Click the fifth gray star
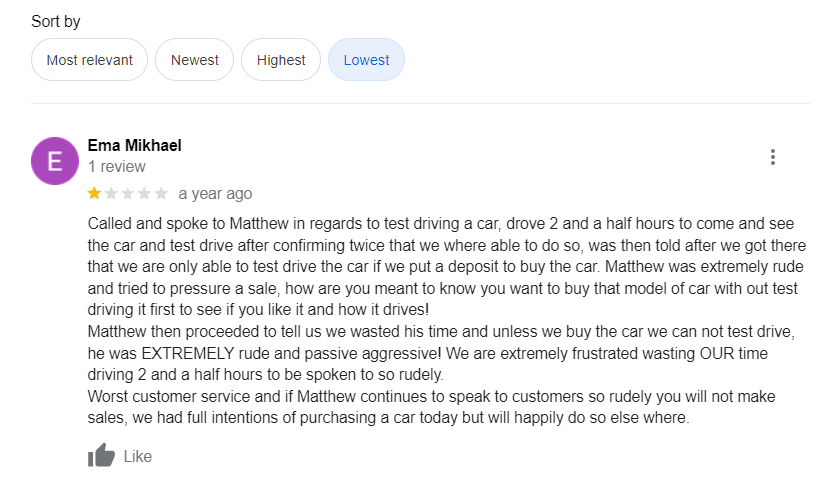 (x=161, y=193)
